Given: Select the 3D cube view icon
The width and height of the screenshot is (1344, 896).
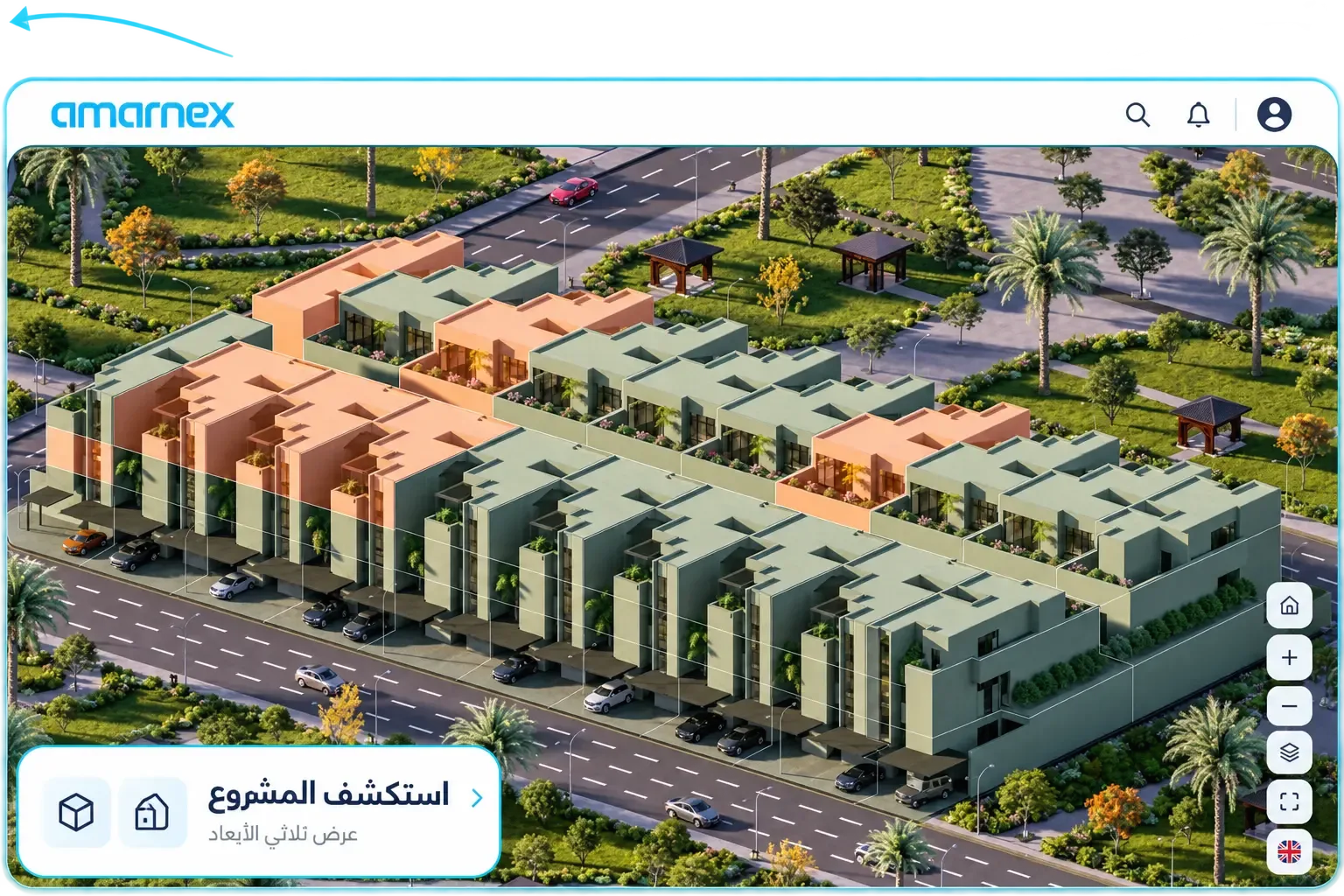Looking at the screenshot, I should [x=76, y=812].
